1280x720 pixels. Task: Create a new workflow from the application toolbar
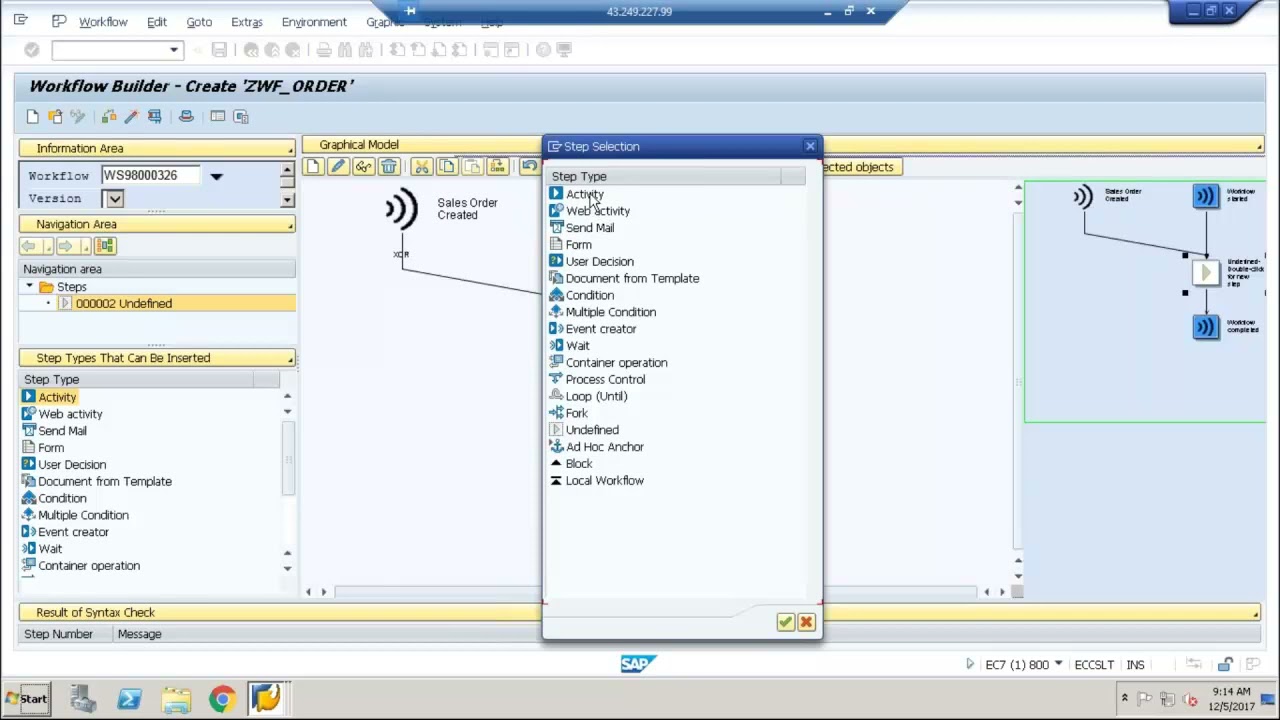[32, 116]
